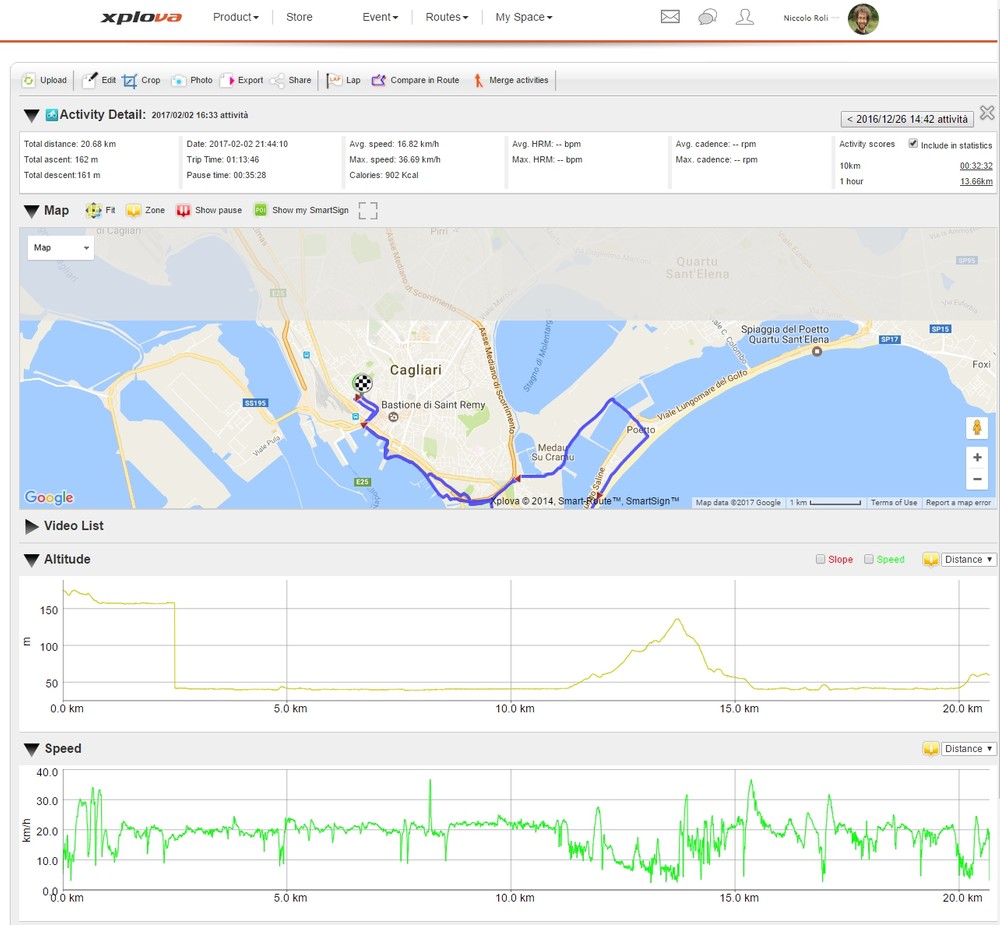1000x925 pixels.
Task: Open the chat bubbles icon
Action: [x=707, y=17]
